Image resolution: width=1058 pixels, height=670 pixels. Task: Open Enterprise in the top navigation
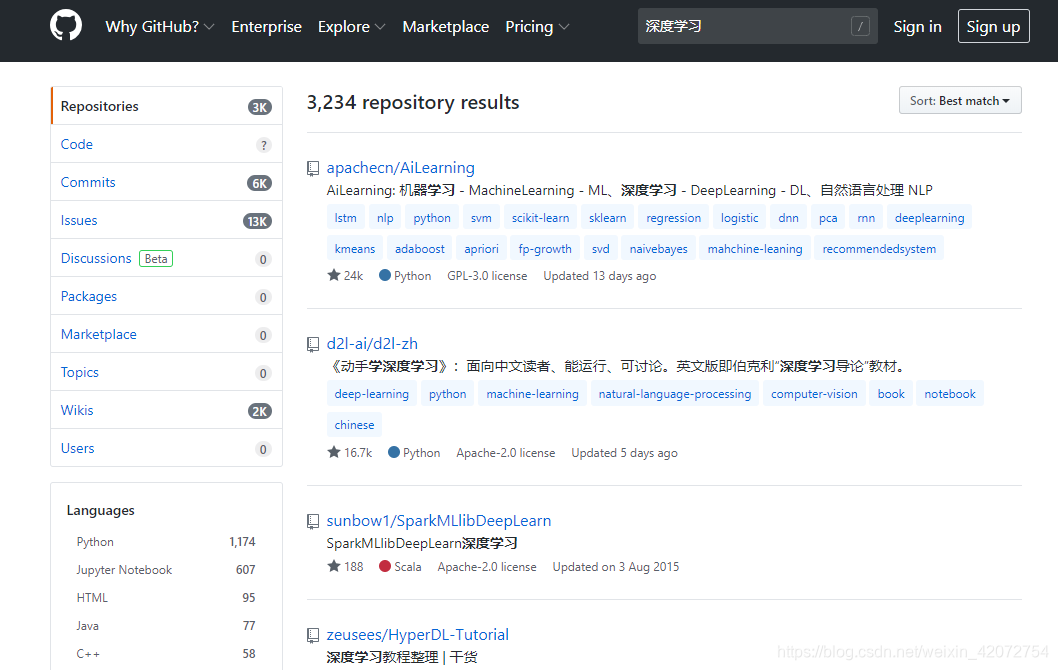267,26
